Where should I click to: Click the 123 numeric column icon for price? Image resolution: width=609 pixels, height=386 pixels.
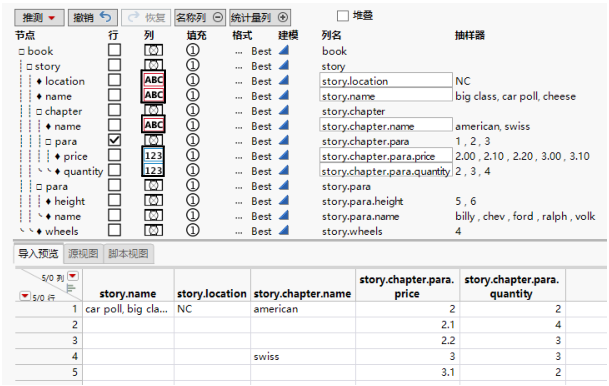click(153, 155)
